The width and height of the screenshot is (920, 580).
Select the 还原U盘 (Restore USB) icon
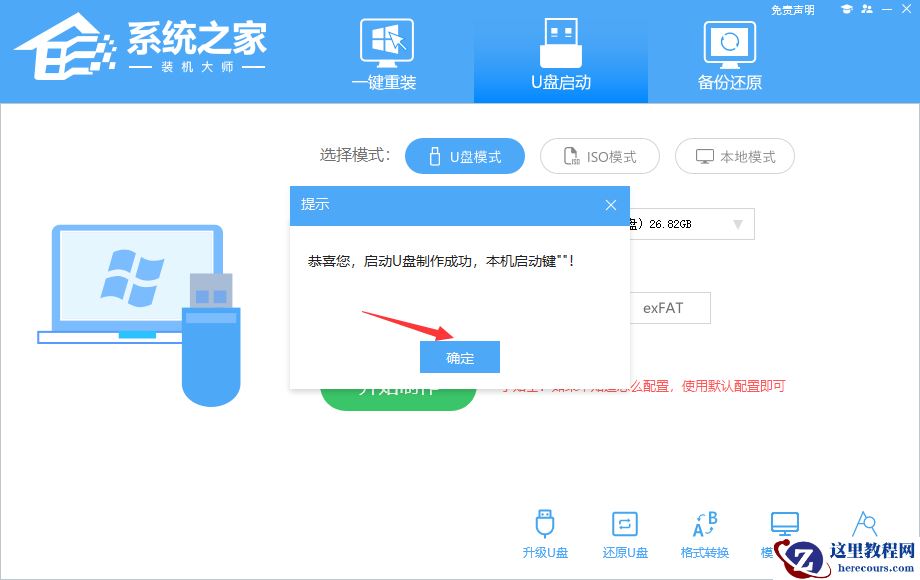625,525
